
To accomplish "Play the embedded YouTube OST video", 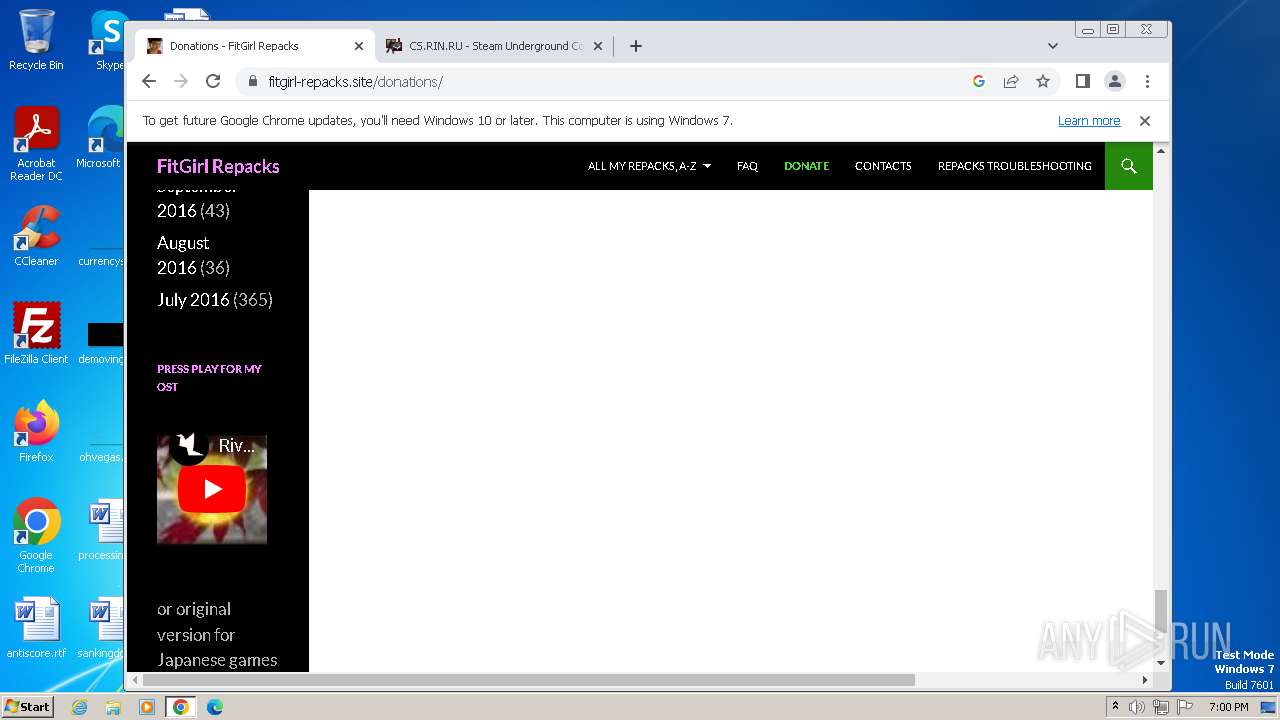I will coord(212,489).
